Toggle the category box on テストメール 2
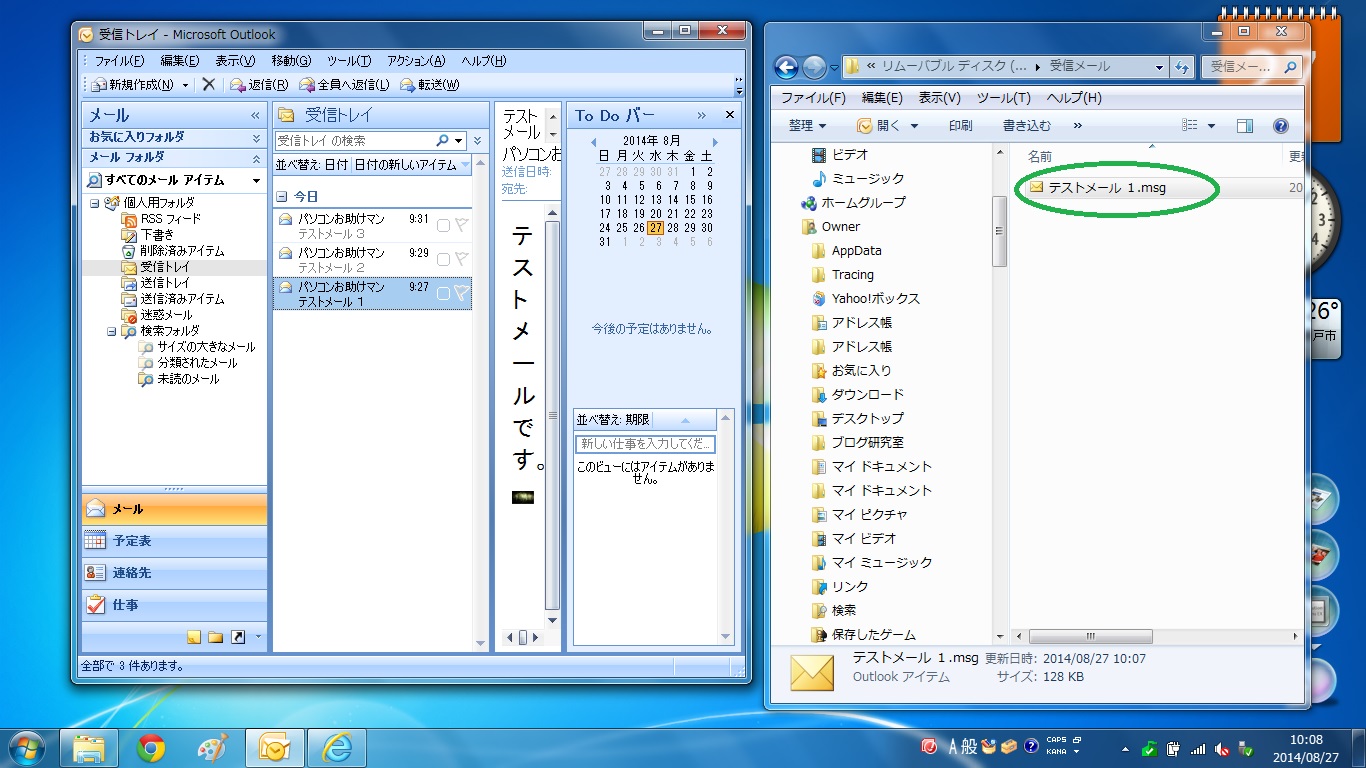1366x768 pixels. 443,260
